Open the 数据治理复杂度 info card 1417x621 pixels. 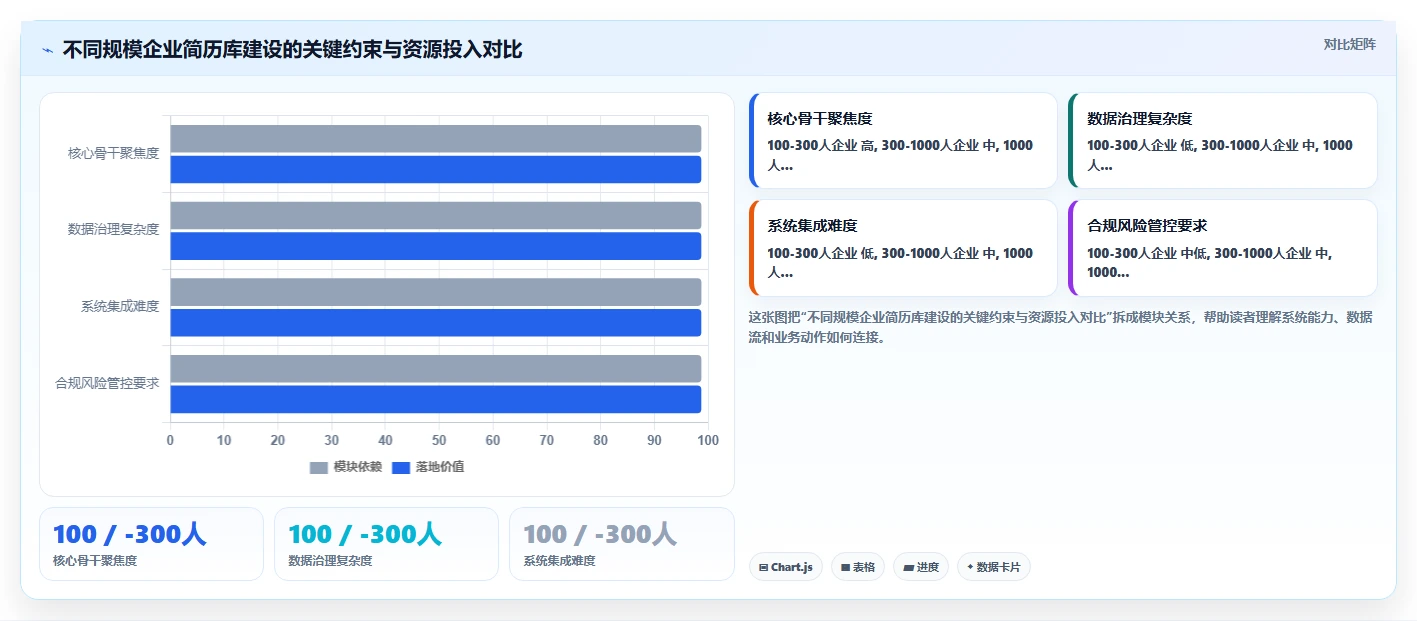point(1223,141)
